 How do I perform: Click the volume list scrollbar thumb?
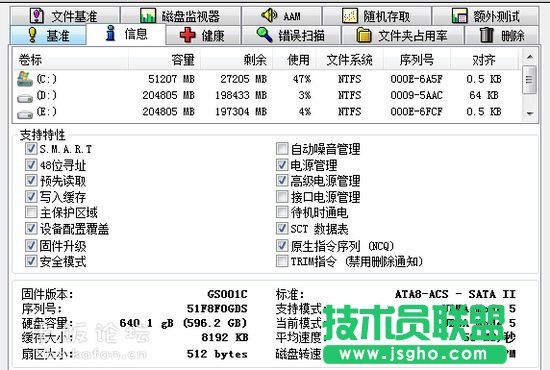(x=530, y=80)
